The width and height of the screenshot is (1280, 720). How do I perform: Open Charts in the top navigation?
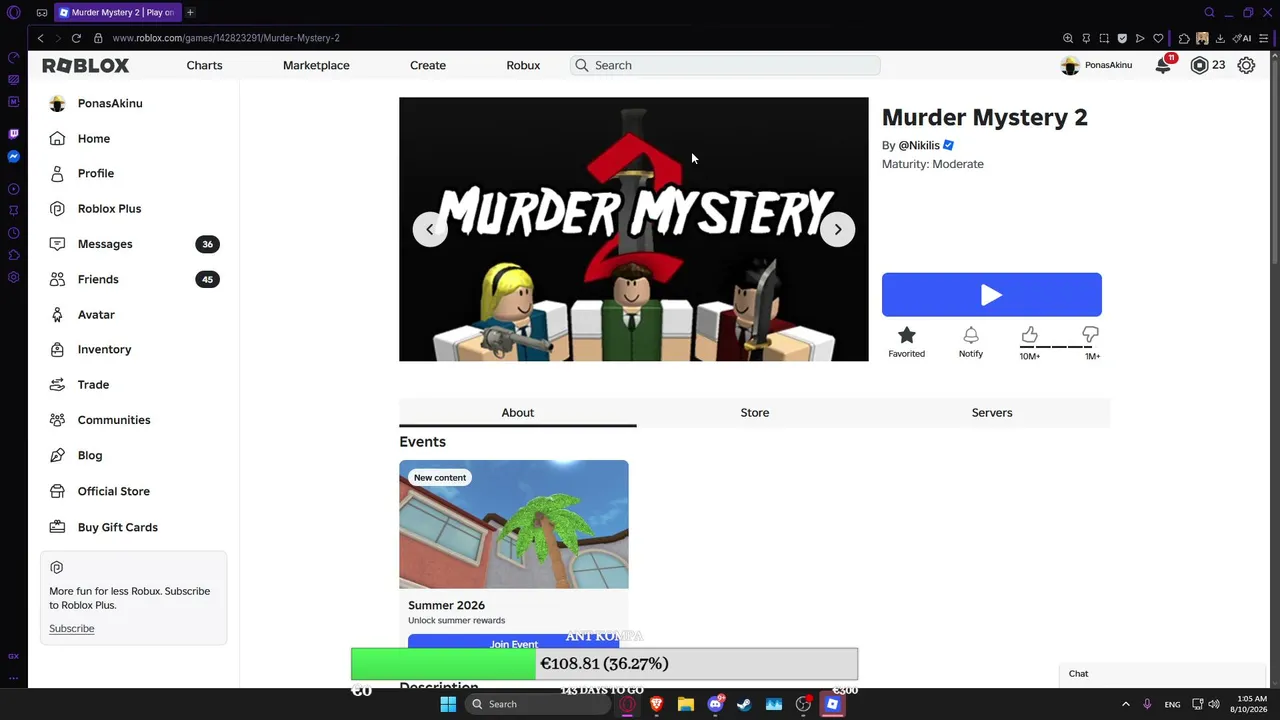click(x=204, y=65)
